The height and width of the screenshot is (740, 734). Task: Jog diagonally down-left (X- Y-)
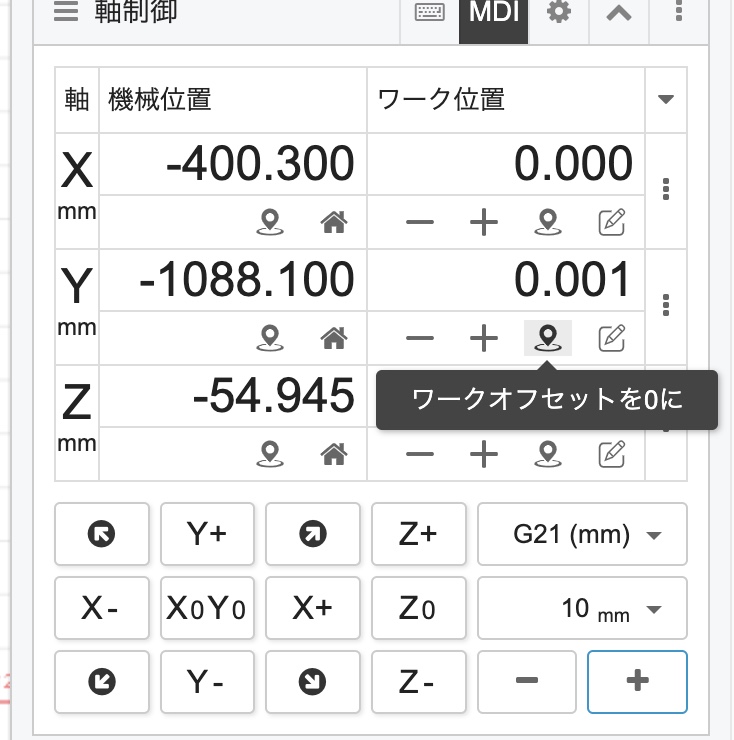[101, 682]
